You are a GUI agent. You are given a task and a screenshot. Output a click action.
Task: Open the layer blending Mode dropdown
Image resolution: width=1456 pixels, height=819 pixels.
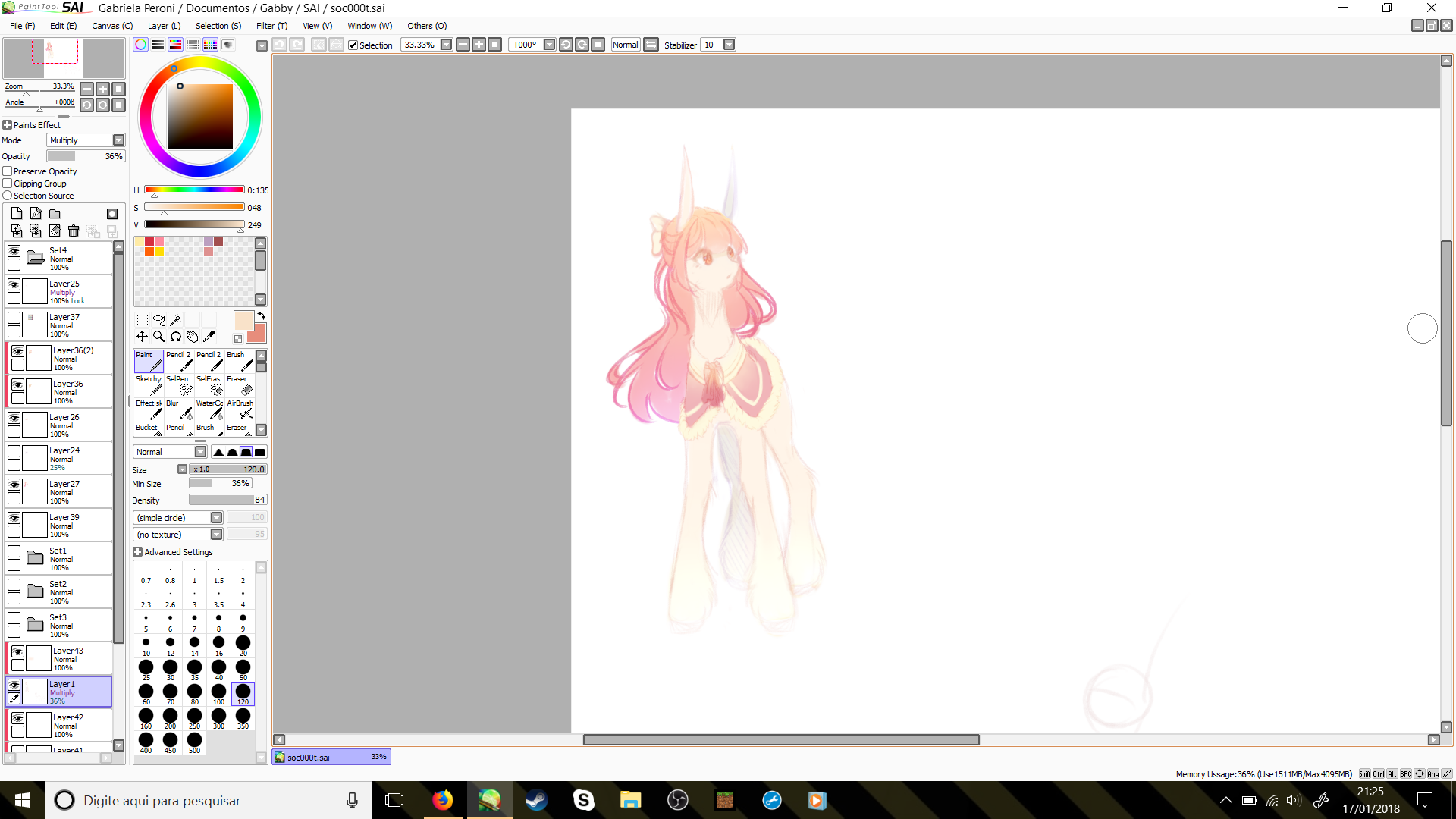[118, 140]
